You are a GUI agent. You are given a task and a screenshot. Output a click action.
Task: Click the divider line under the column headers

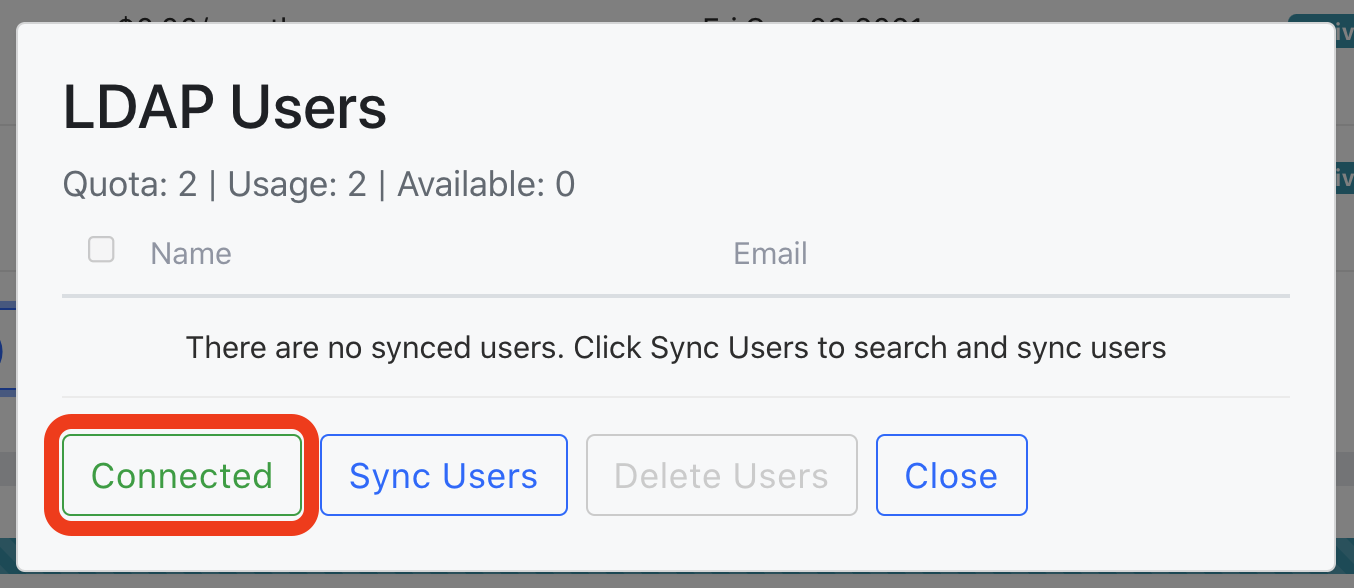point(676,296)
